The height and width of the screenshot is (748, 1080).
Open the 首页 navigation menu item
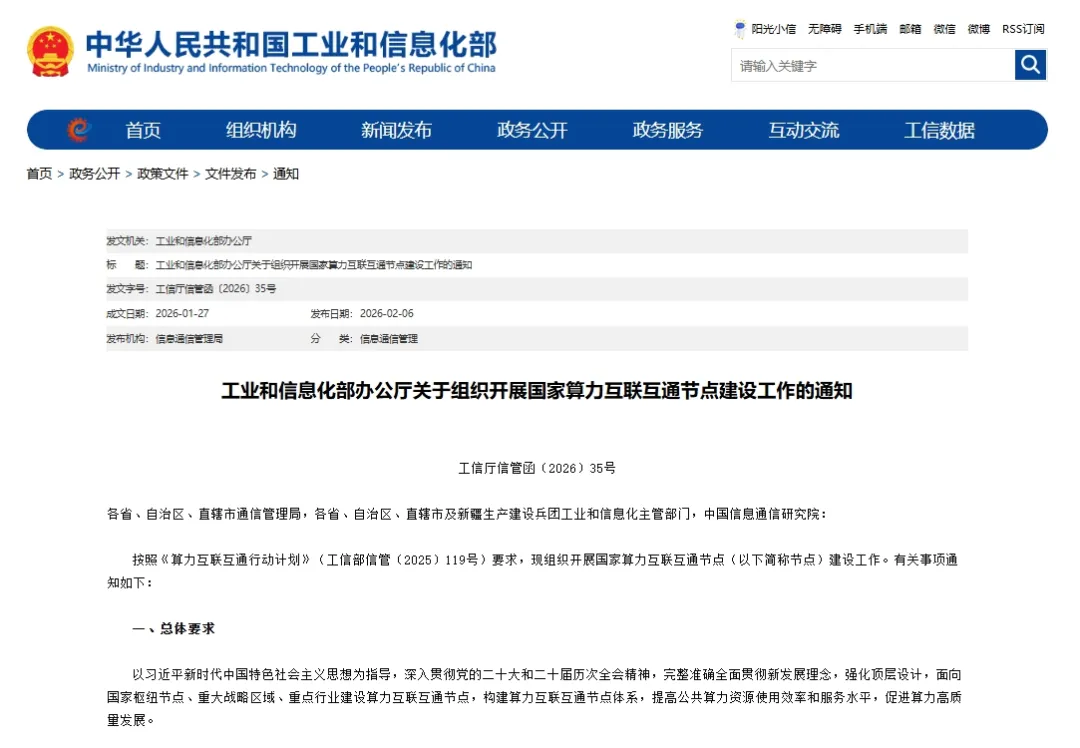(143, 131)
